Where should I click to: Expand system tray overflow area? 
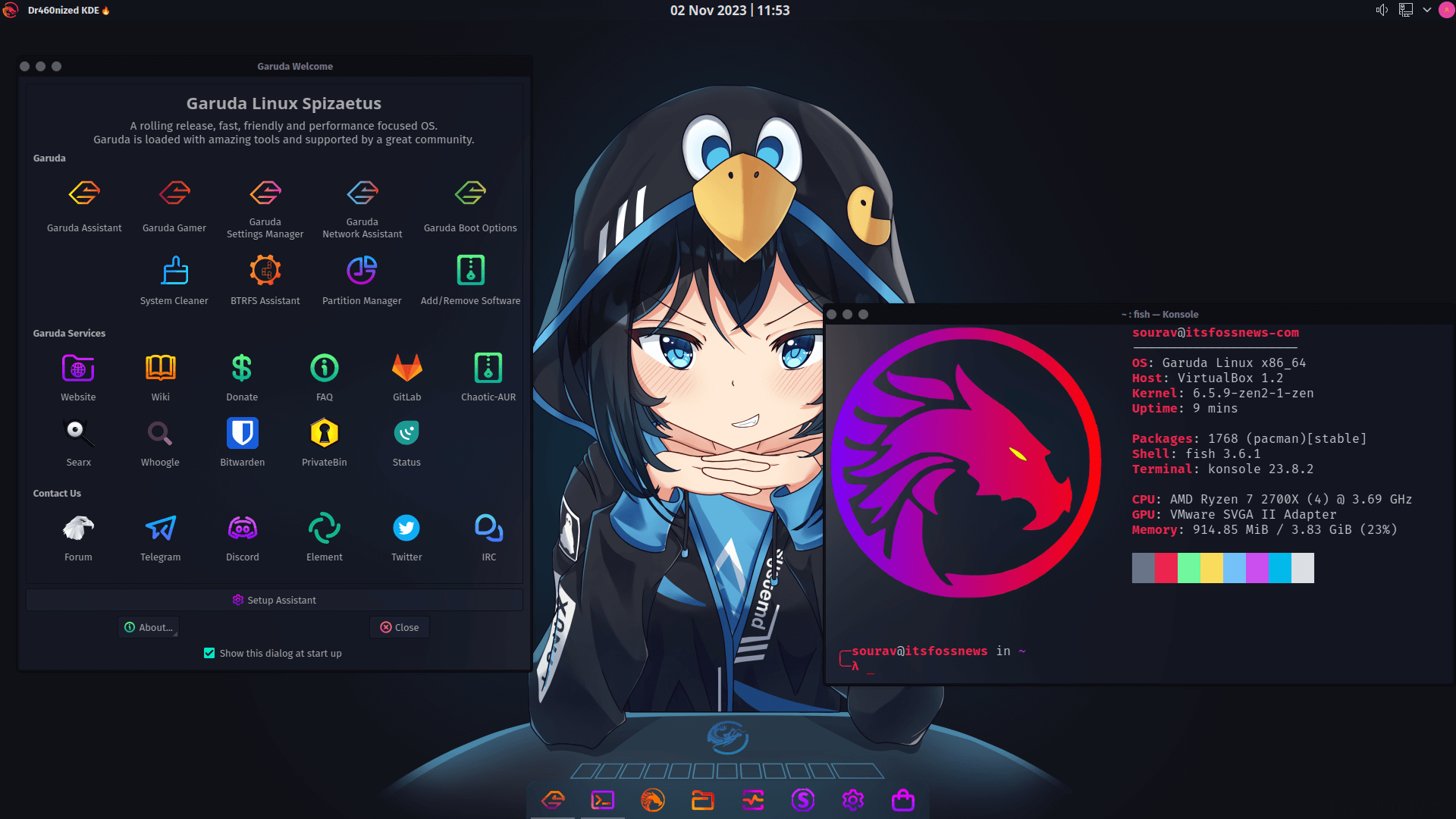point(1427,10)
